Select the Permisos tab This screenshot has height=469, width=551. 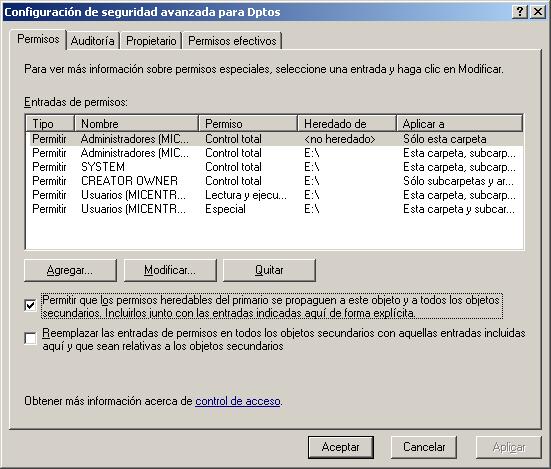(x=38, y=39)
